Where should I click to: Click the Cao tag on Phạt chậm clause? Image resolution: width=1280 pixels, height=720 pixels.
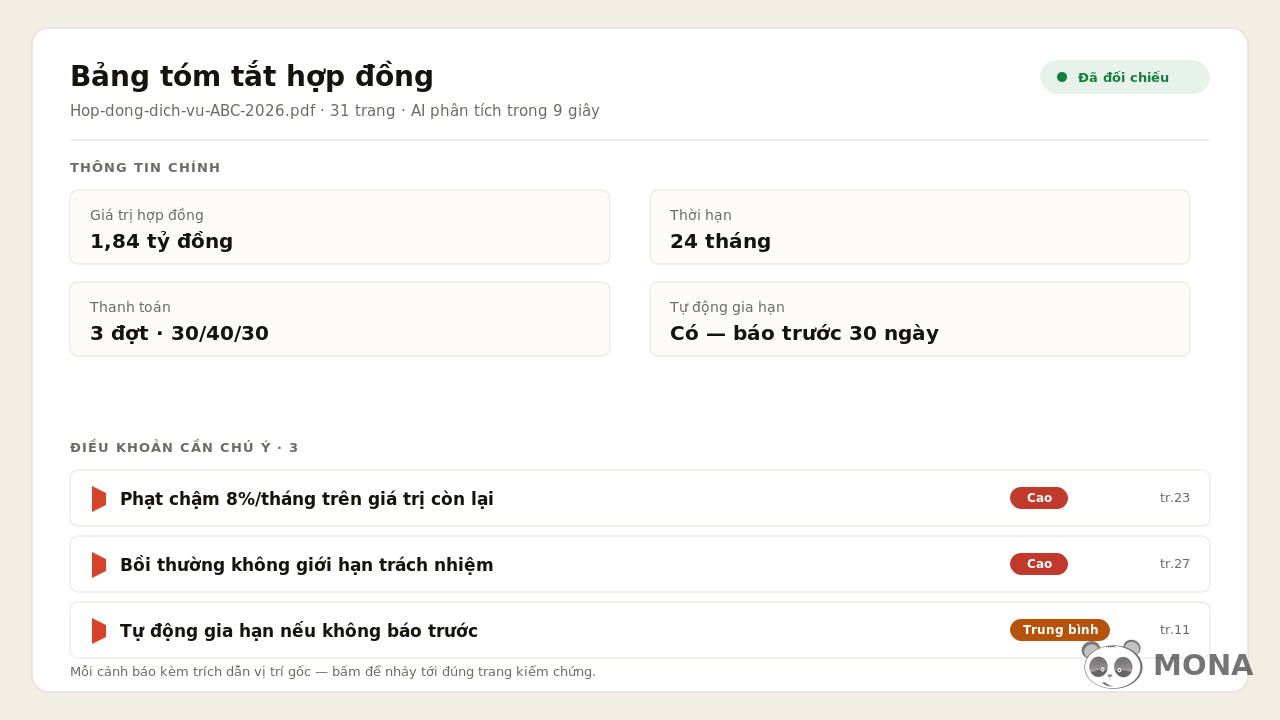click(x=1039, y=498)
